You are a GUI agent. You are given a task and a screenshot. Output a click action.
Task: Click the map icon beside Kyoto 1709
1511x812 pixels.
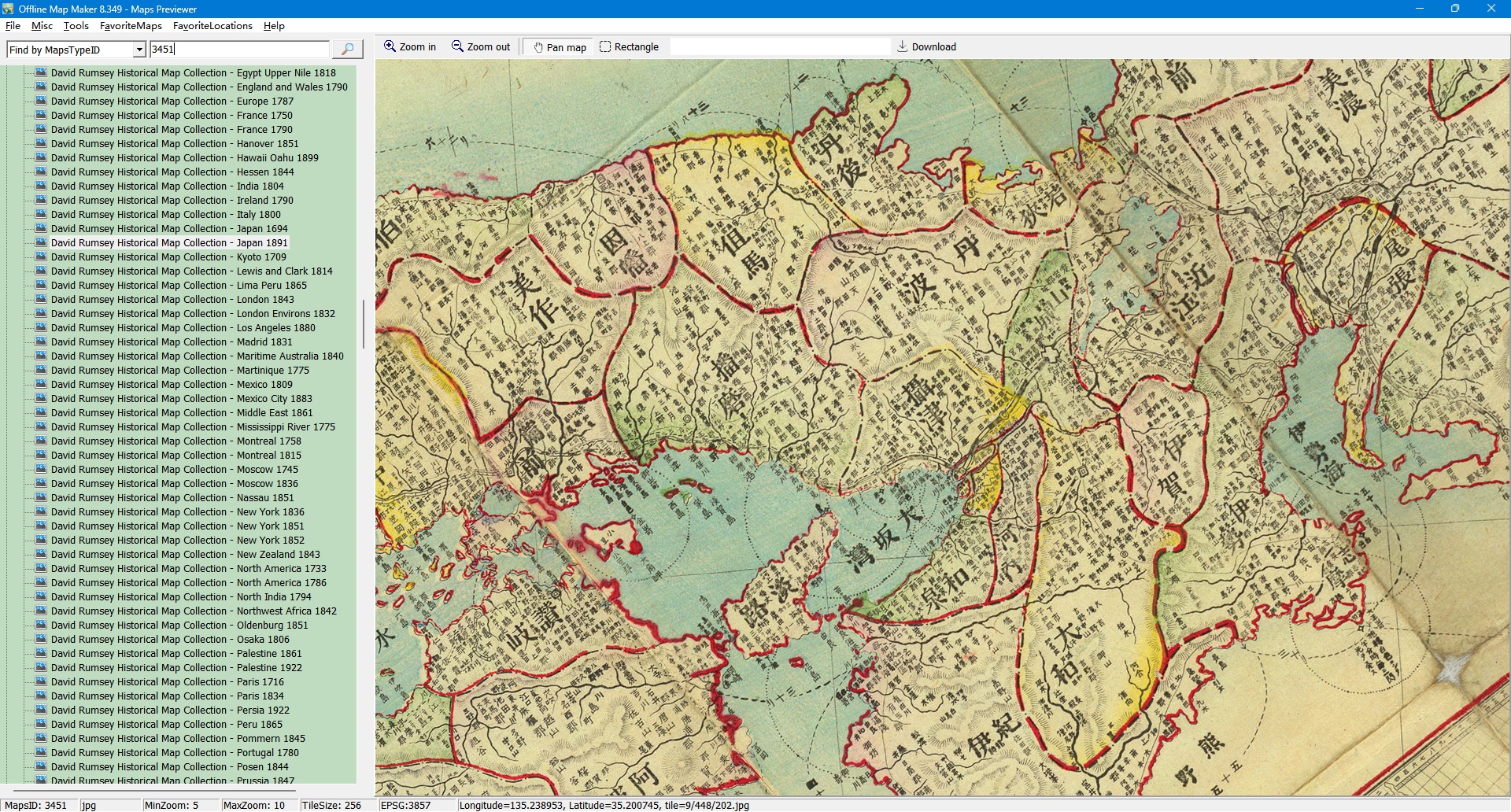(40, 257)
